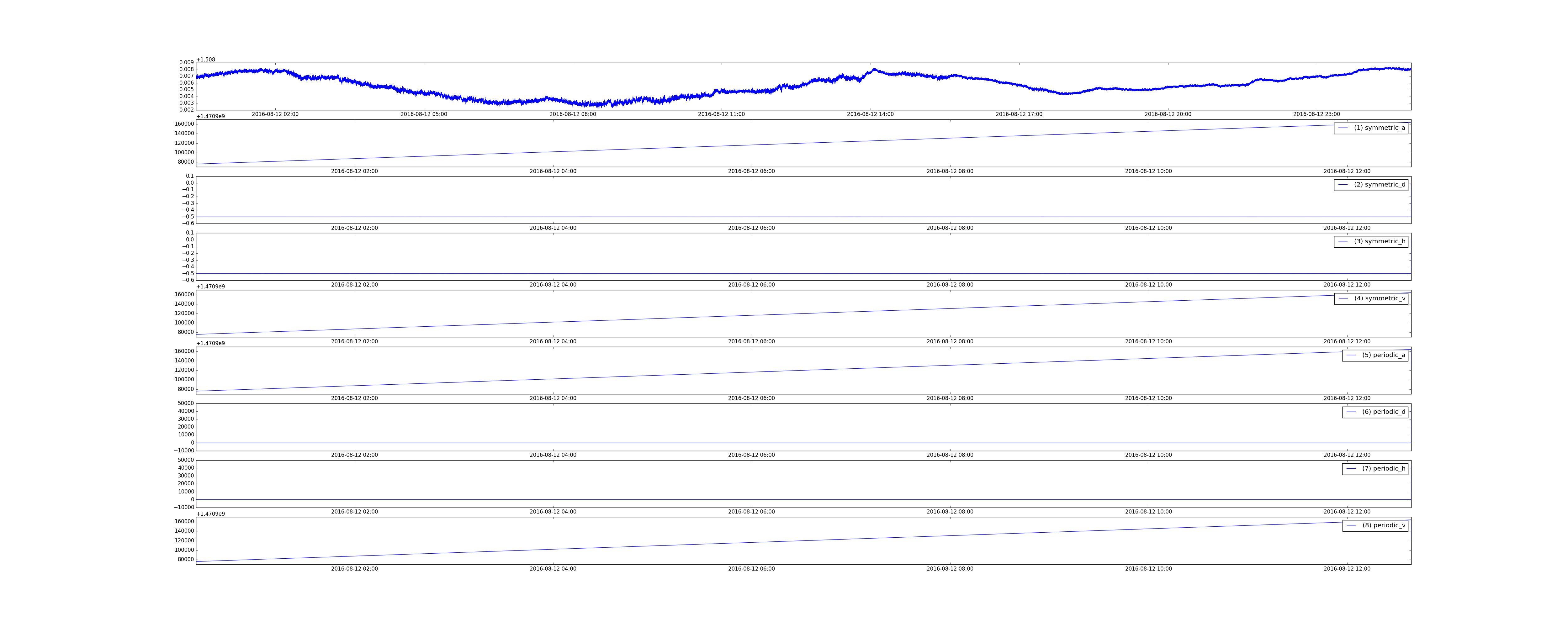Image resolution: width=1568 pixels, height=627 pixels.
Task: Click the "160000" y-tick of periodic_v plot
Action: click(x=184, y=522)
